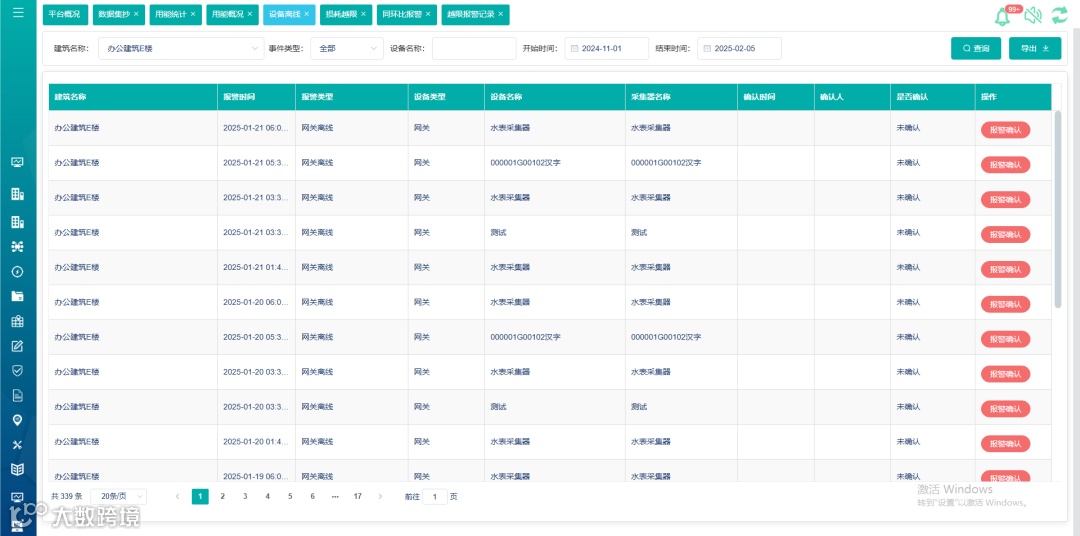Open the 20条/页 page size dropdown
Viewport: 1080px width, 536px height.
click(x=118, y=496)
